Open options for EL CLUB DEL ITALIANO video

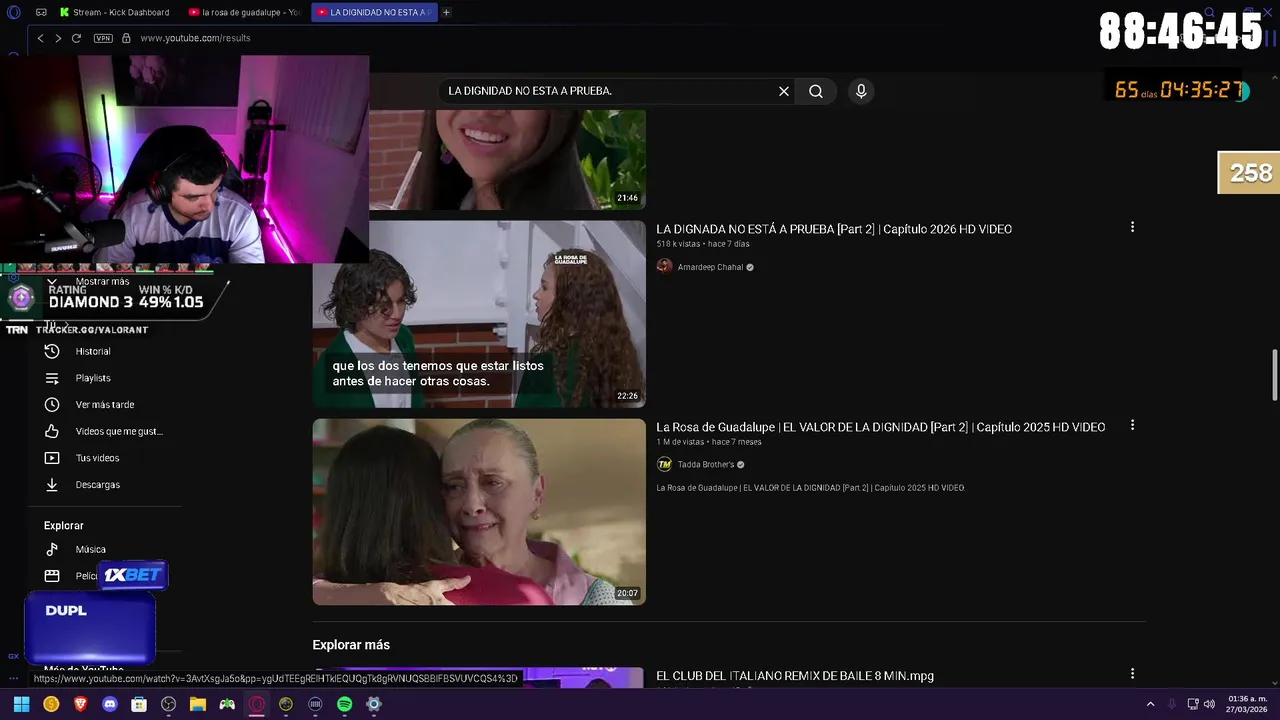(1132, 674)
